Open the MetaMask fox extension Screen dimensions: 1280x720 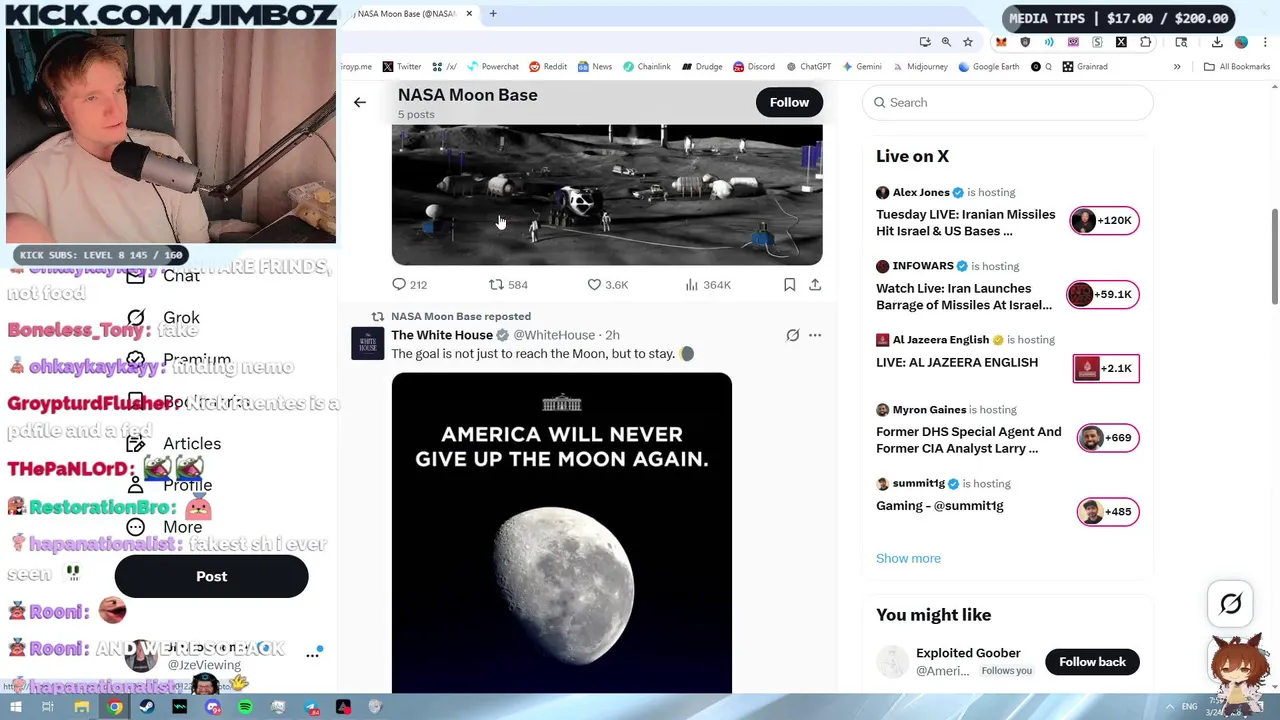tap(1001, 42)
